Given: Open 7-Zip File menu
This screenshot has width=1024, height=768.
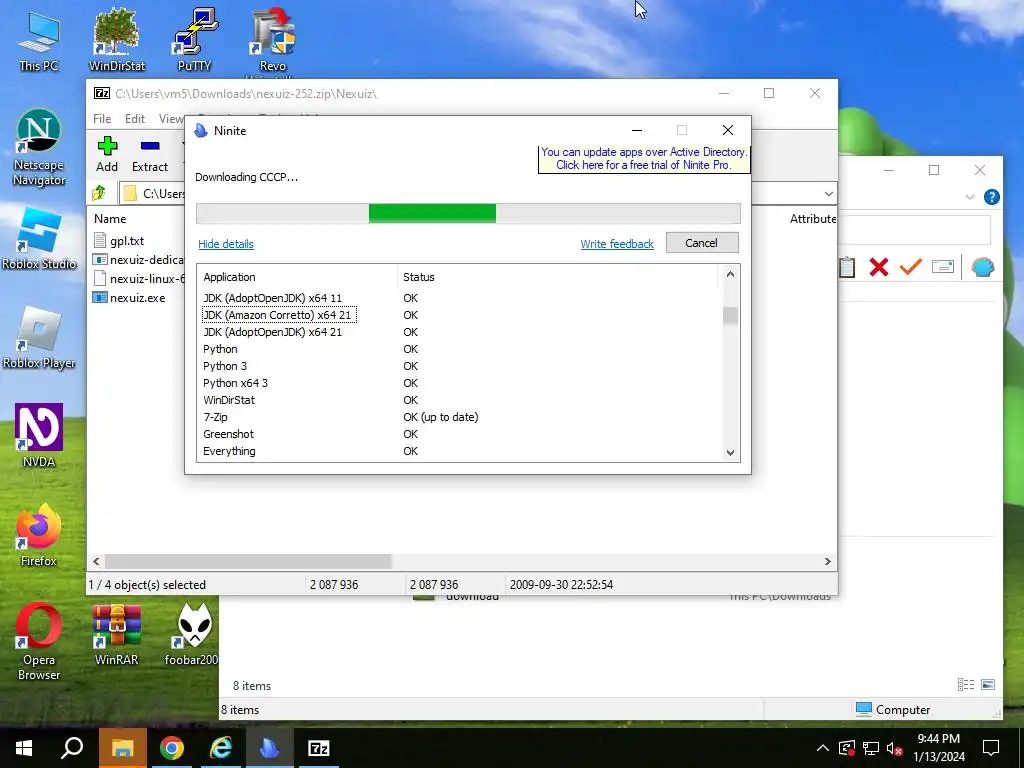Looking at the screenshot, I should click(x=102, y=119).
